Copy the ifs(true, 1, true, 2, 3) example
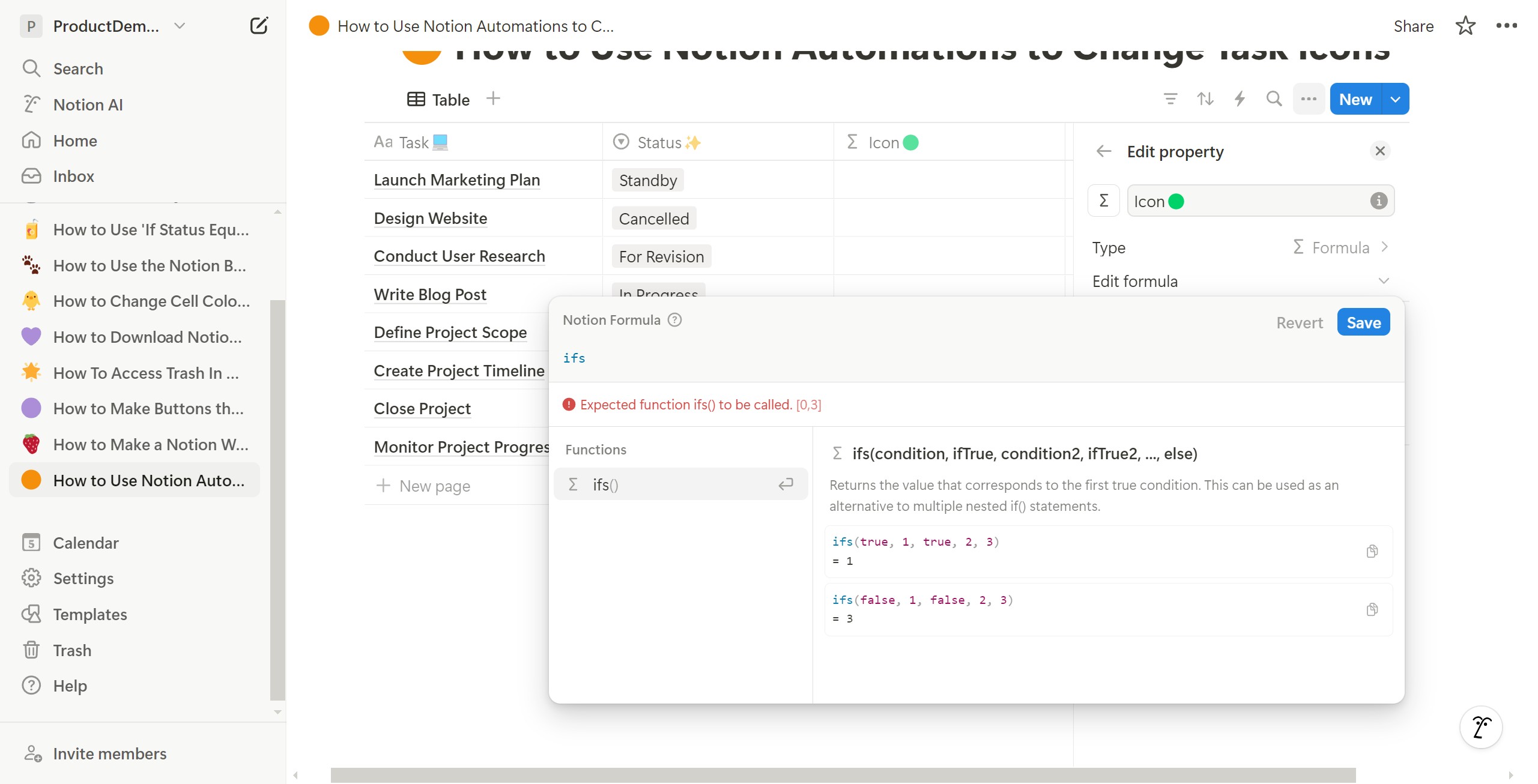The width and height of the screenshot is (1538, 784). (1372, 551)
